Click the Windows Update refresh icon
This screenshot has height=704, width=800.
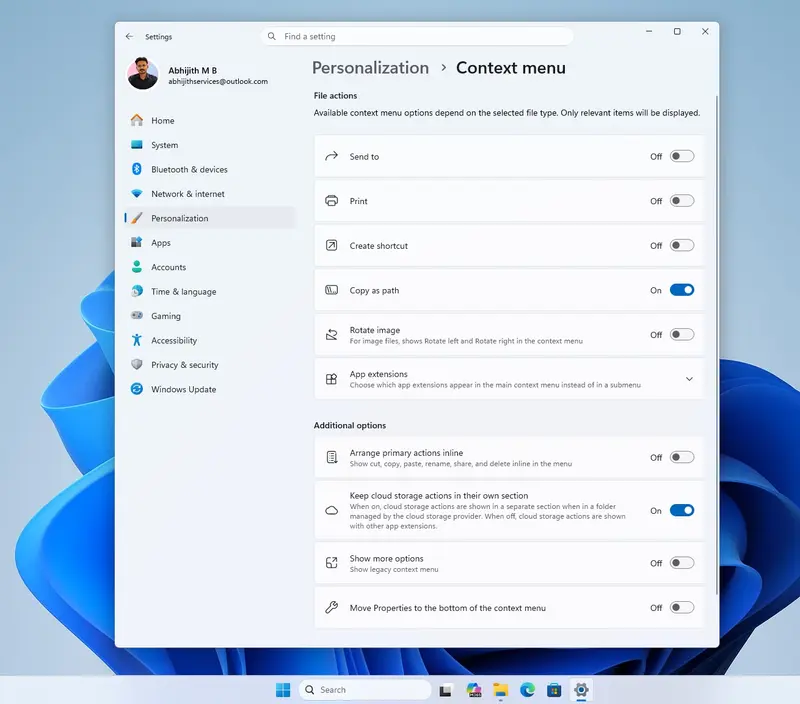click(x=137, y=389)
